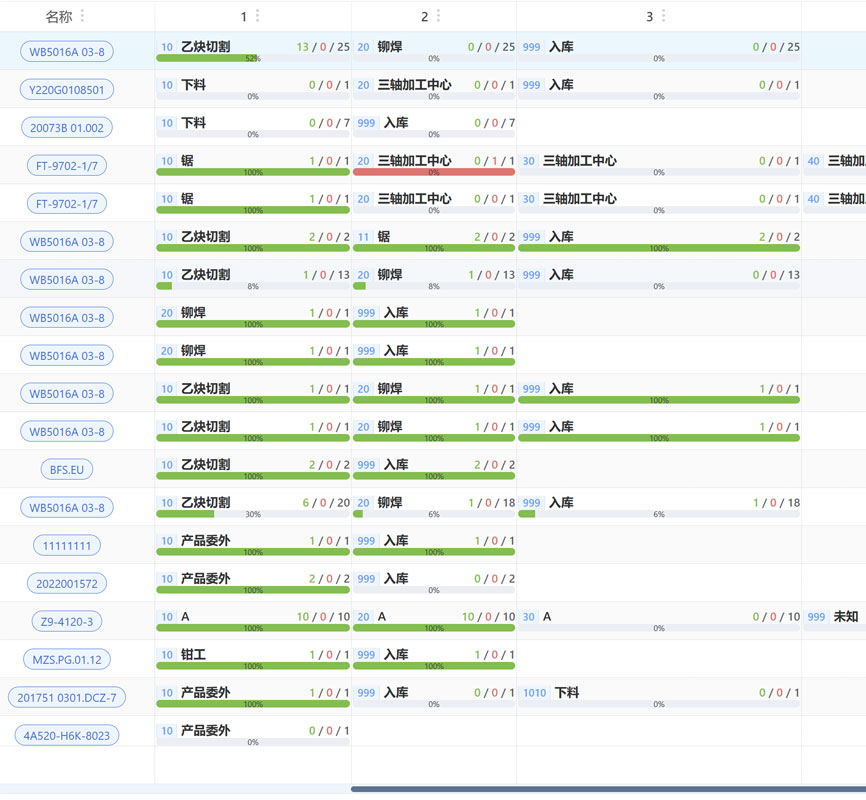This screenshot has width=866, height=800.
Task: Select the 钳工 process cell for MZS.PG.01.12
Action: [253, 655]
